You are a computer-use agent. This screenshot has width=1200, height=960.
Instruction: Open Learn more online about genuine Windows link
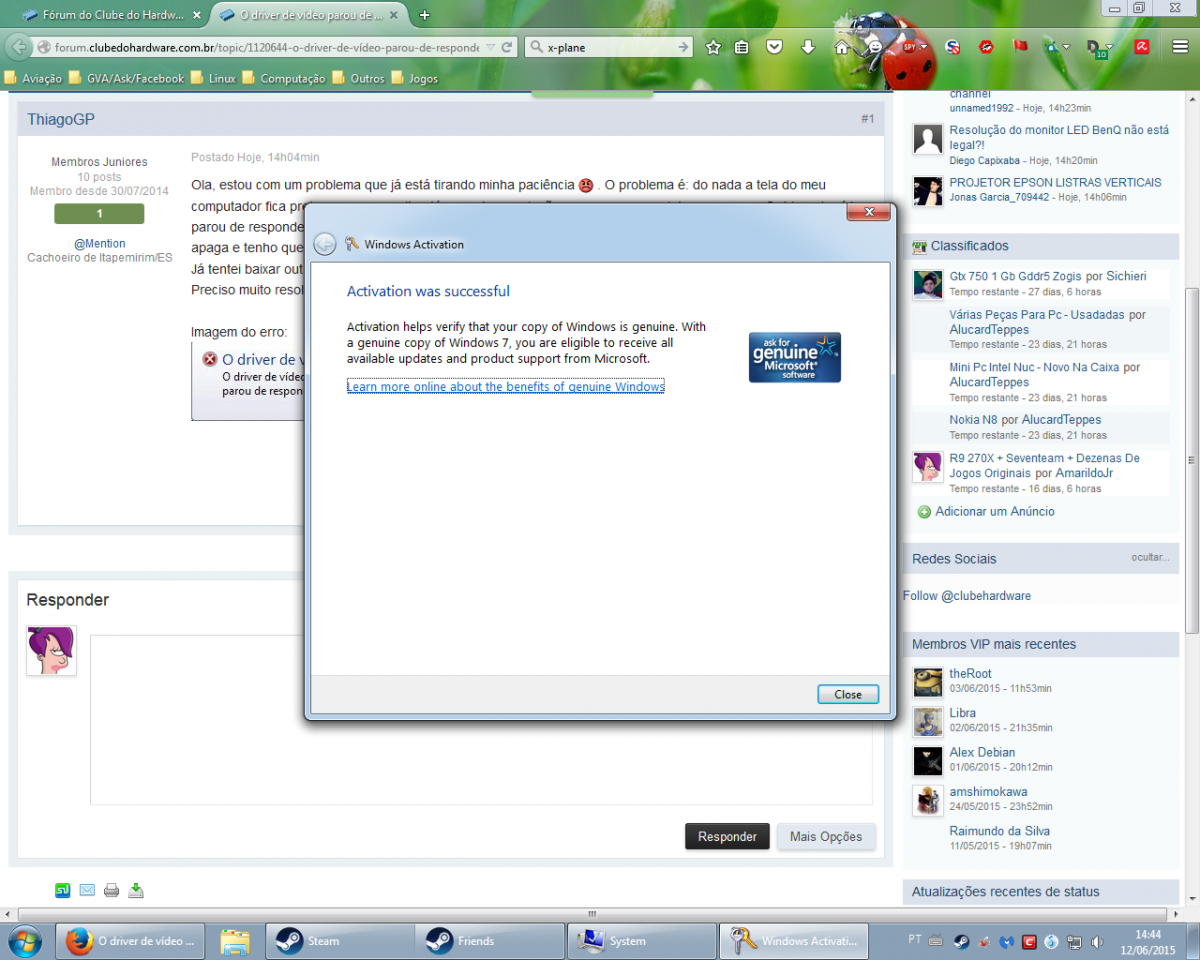tap(505, 386)
